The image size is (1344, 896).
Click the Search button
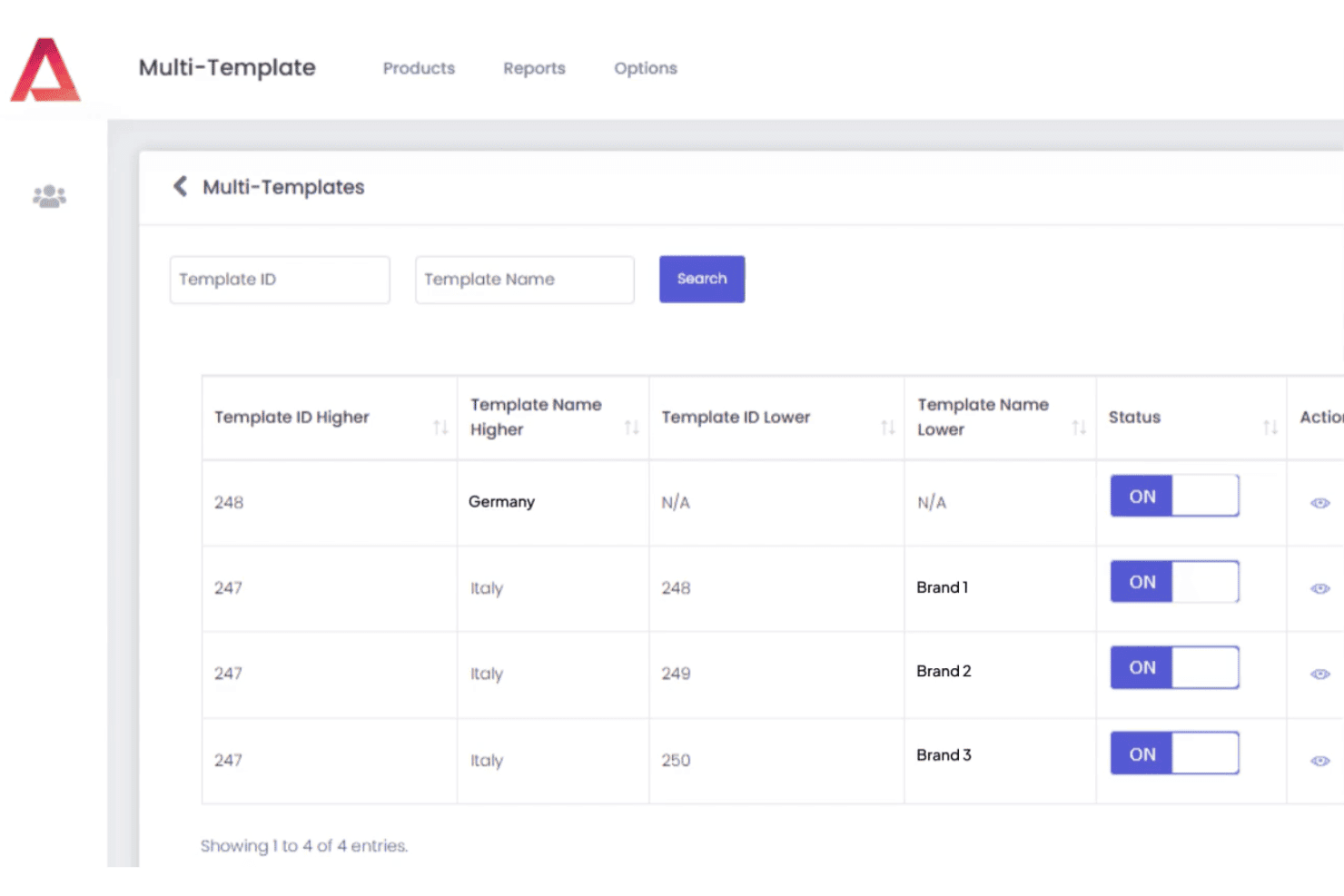pos(702,279)
